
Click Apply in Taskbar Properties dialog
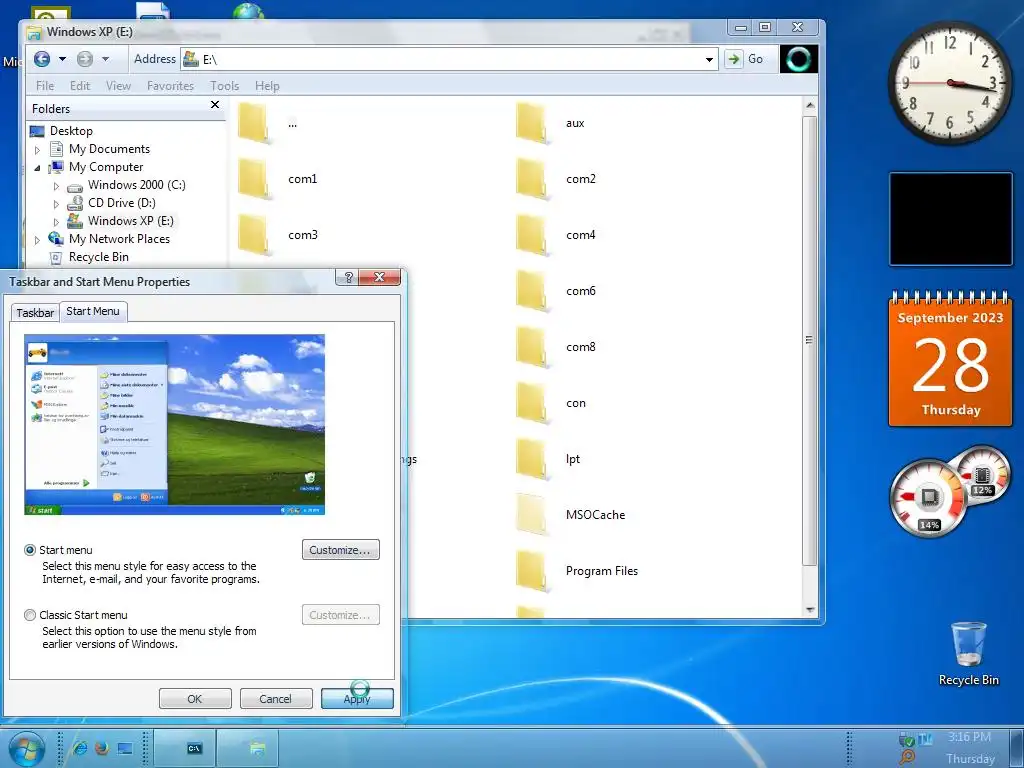tap(357, 699)
